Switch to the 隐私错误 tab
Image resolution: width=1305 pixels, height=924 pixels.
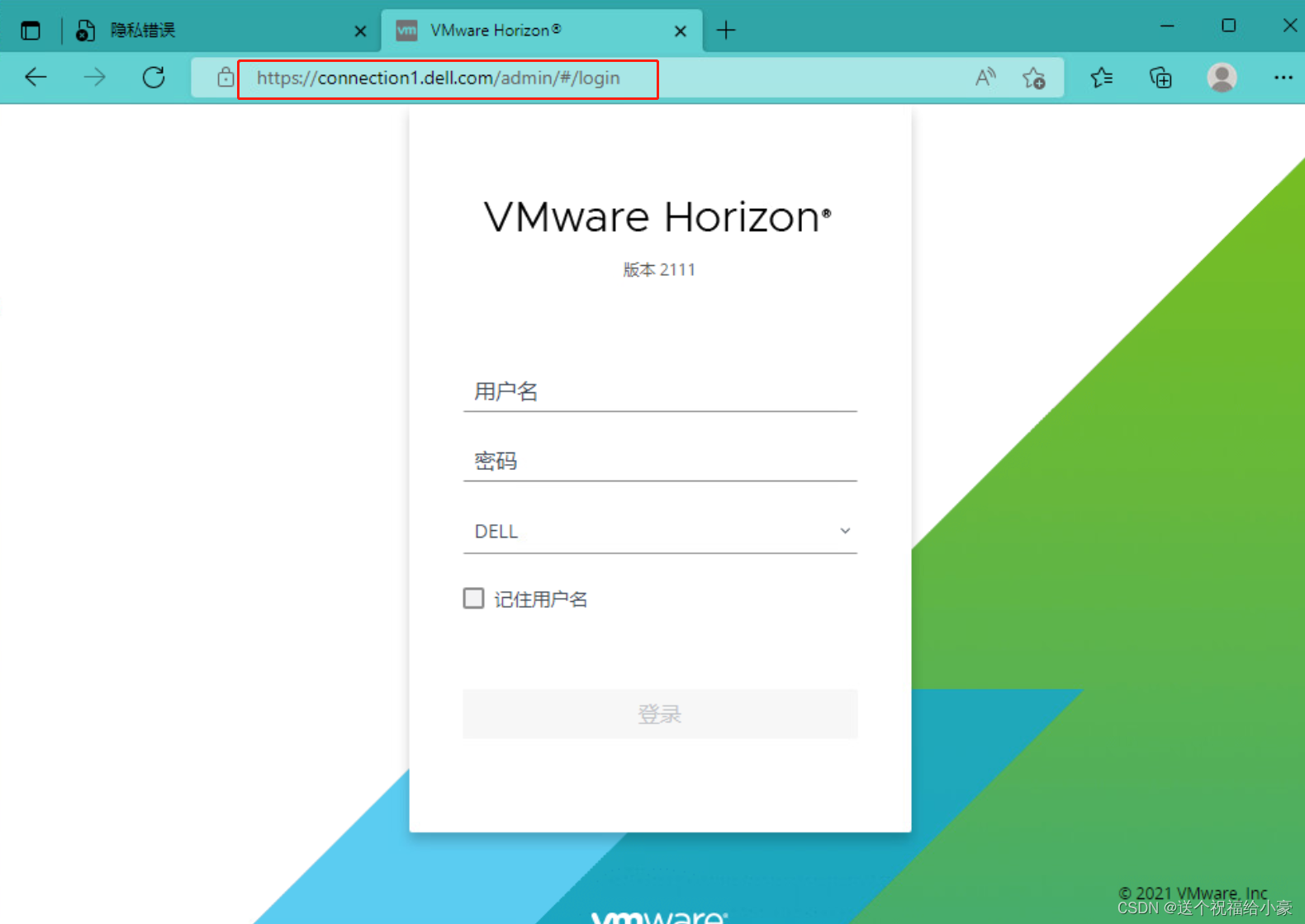coord(215,31)
